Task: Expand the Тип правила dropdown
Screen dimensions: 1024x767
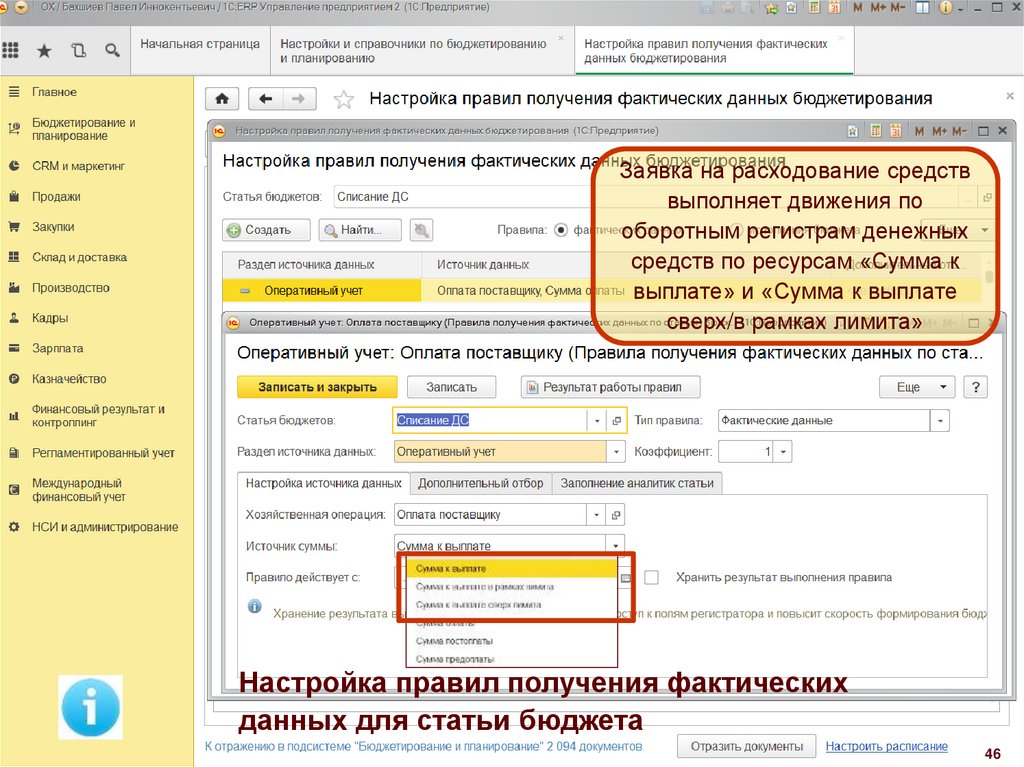Action: pos(939,421)
